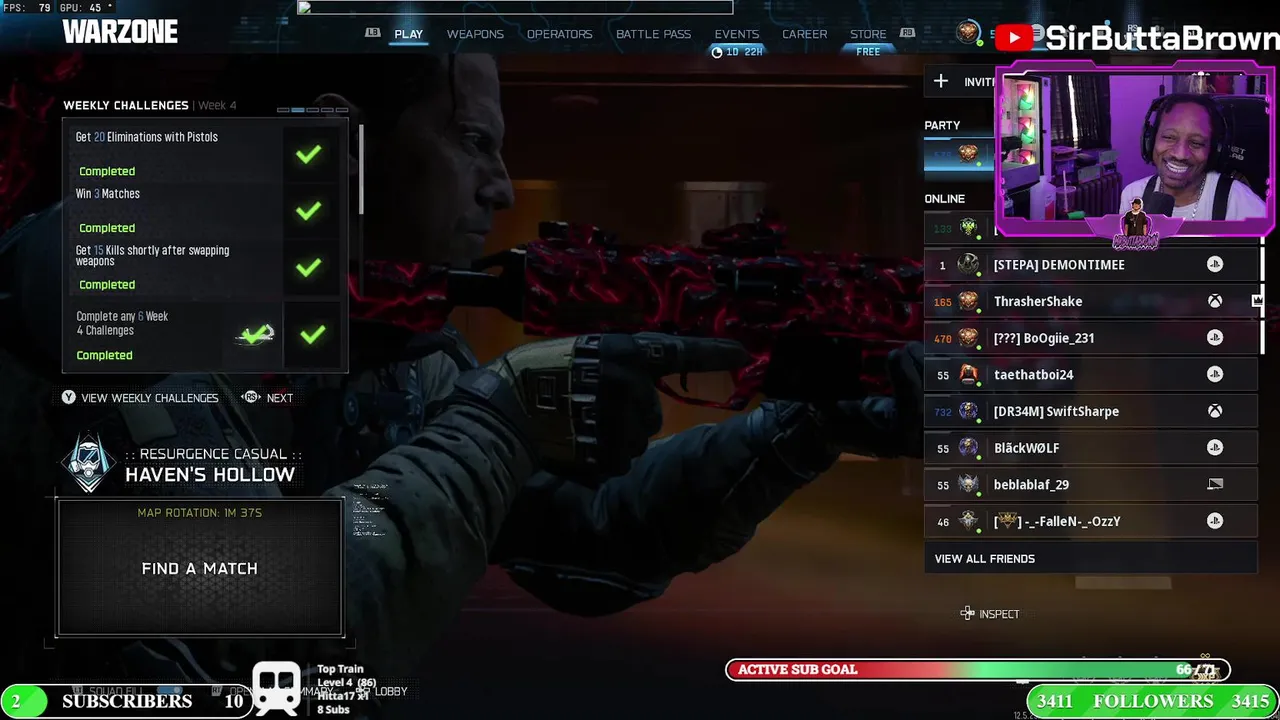Screen dimensions: 1280x720
Task: Open the player rank emblem in top bar
Action: pyautogui.click(x=968, y=33)
